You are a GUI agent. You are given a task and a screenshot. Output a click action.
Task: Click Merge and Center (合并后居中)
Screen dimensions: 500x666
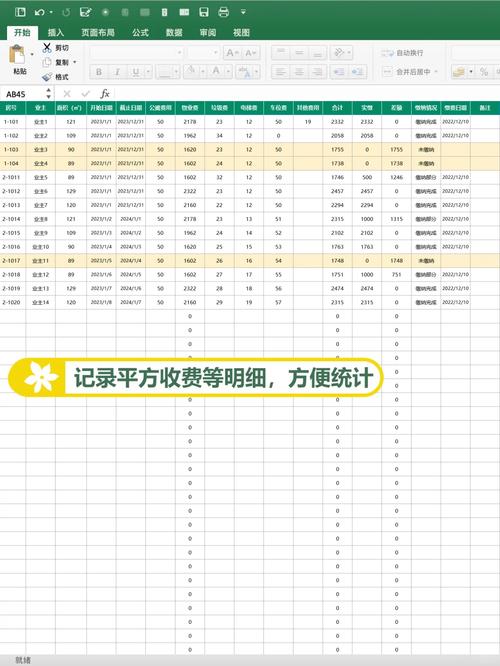click(x=407, y=72)
